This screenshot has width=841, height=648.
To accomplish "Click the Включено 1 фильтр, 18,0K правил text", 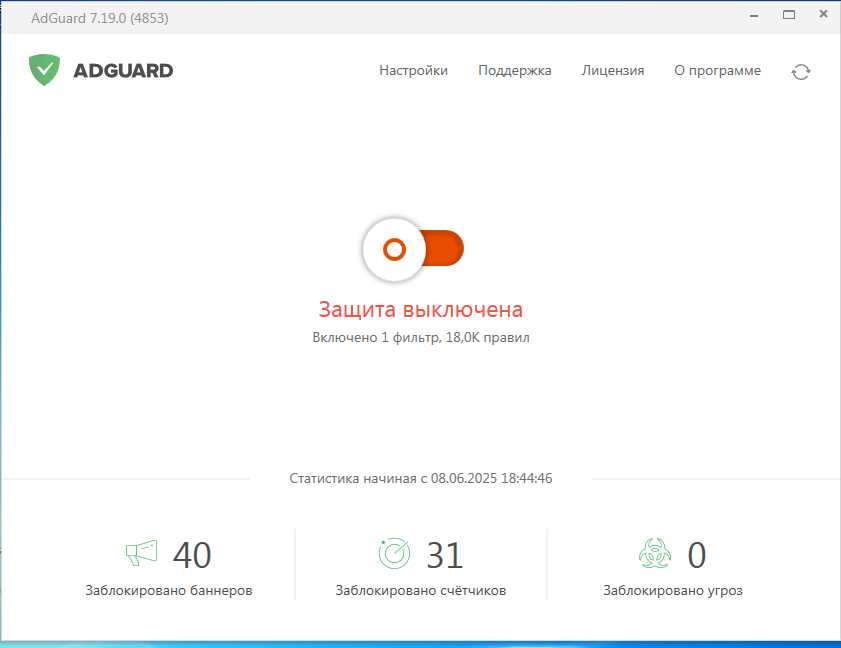I will tap(421, 337).
